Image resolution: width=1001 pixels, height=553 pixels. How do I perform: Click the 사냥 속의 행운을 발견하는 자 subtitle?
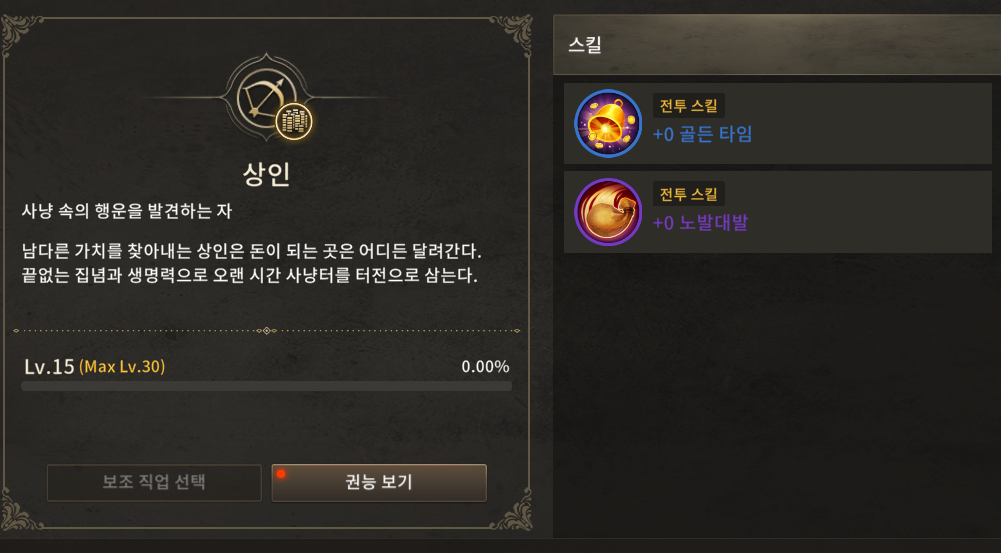[x=126, y=211]
